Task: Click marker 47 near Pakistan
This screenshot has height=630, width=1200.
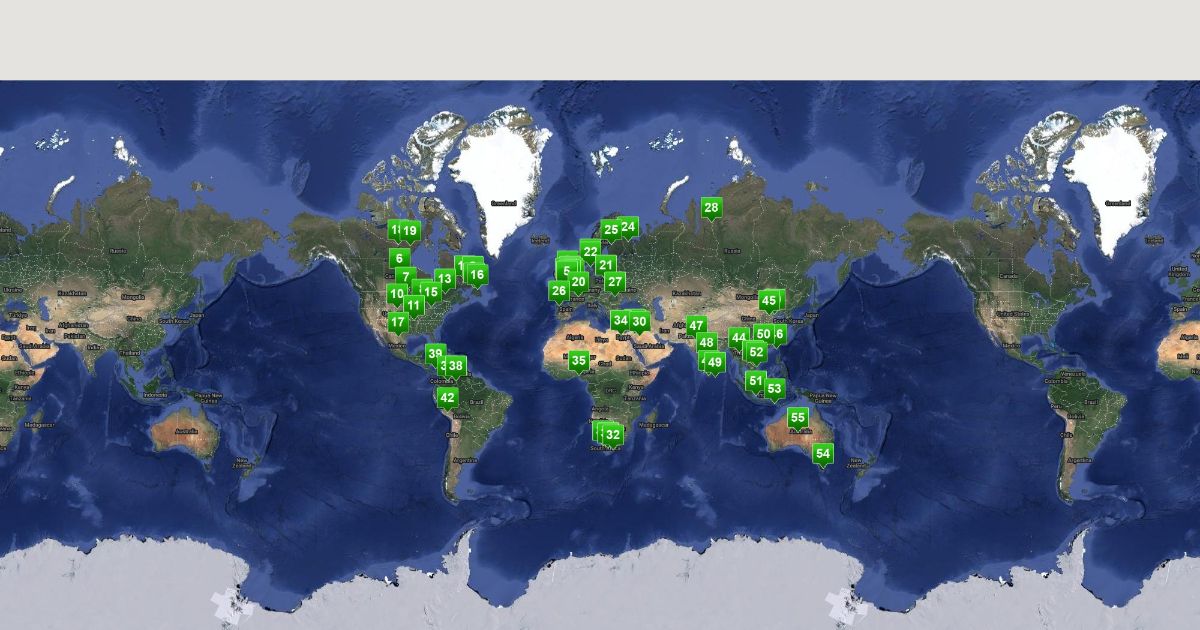Action: 696,326
